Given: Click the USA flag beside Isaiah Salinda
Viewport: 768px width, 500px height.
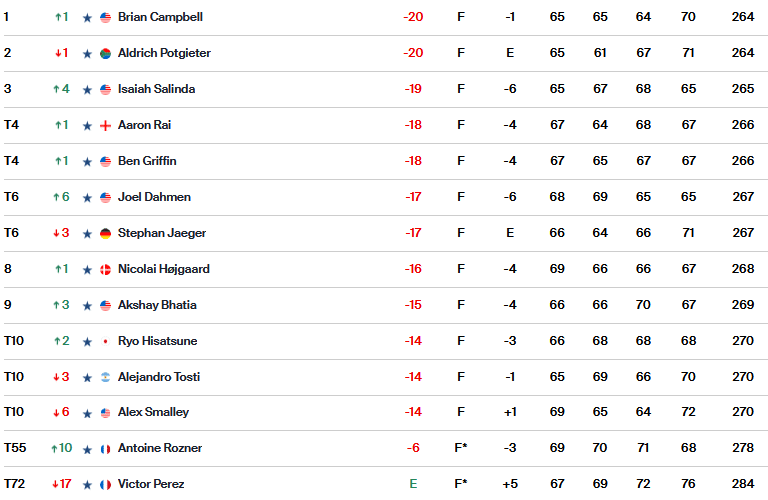Looking at the screenshot, I should (105, 90).
